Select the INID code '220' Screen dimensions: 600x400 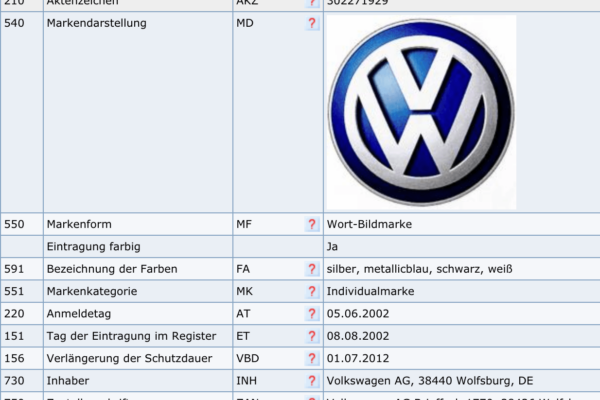coord(14,314)
